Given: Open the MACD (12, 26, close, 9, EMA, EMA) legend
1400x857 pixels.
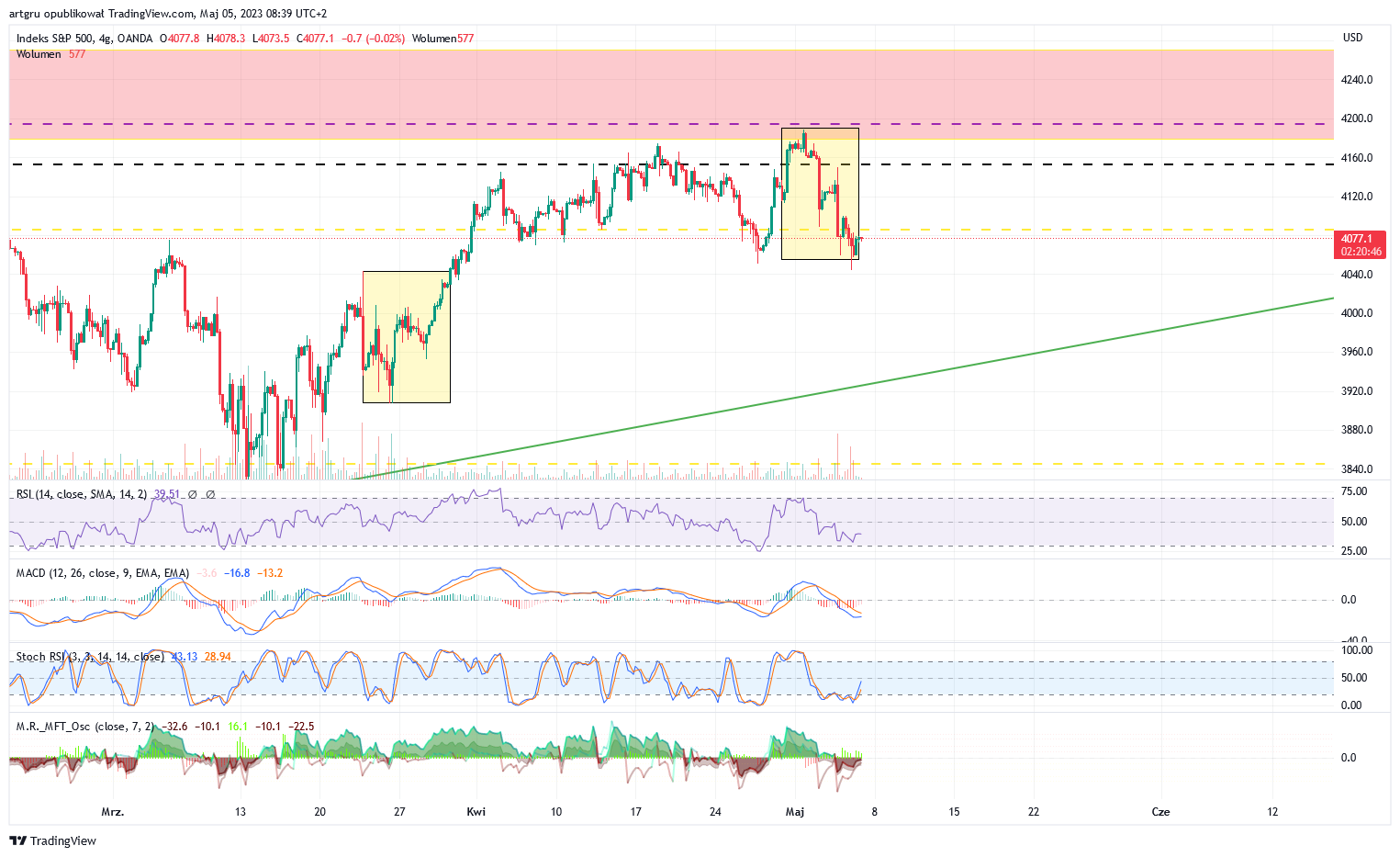Looking at the screenshot, I should tap(103, 573).
